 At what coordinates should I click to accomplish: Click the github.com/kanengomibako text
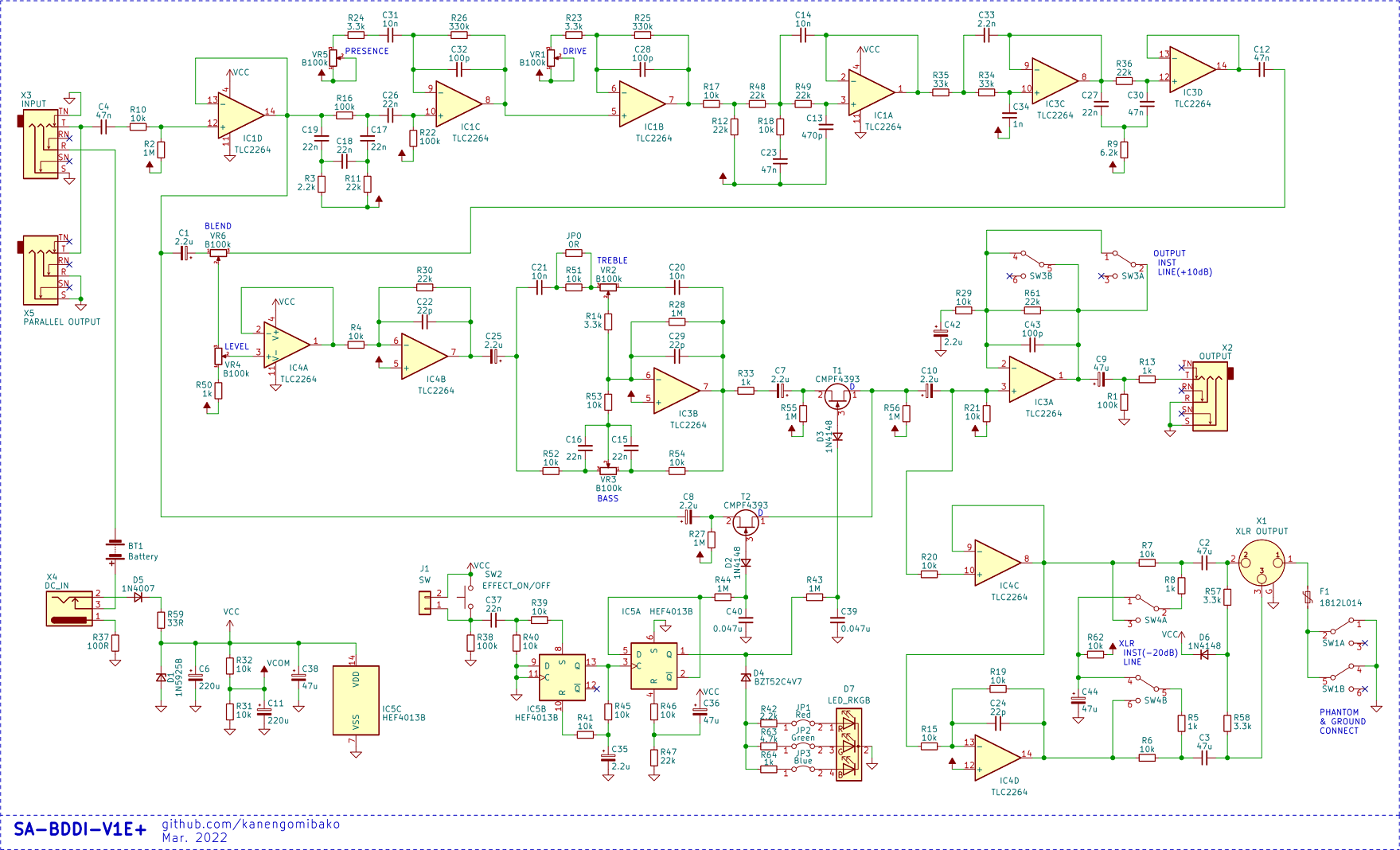[252, 825]
